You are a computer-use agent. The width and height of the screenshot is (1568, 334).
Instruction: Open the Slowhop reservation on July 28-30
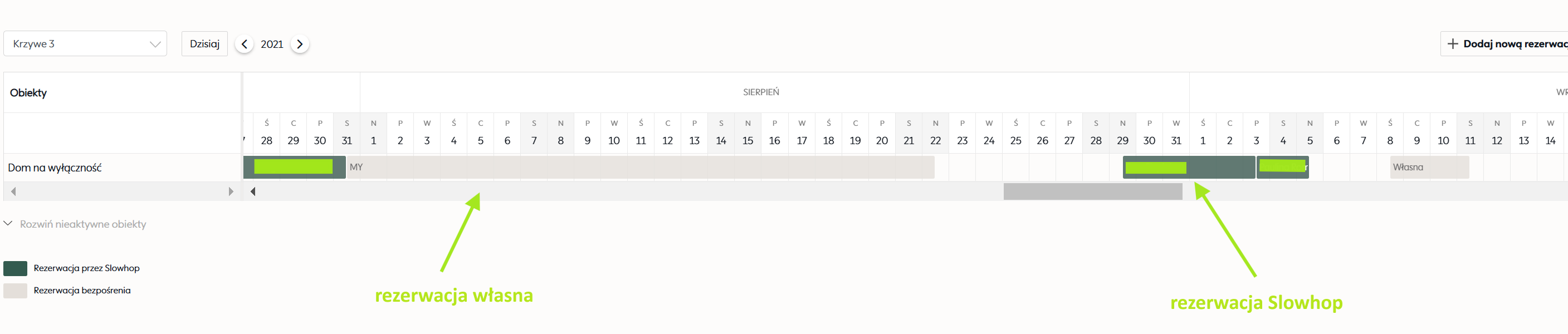coord(294,168)
